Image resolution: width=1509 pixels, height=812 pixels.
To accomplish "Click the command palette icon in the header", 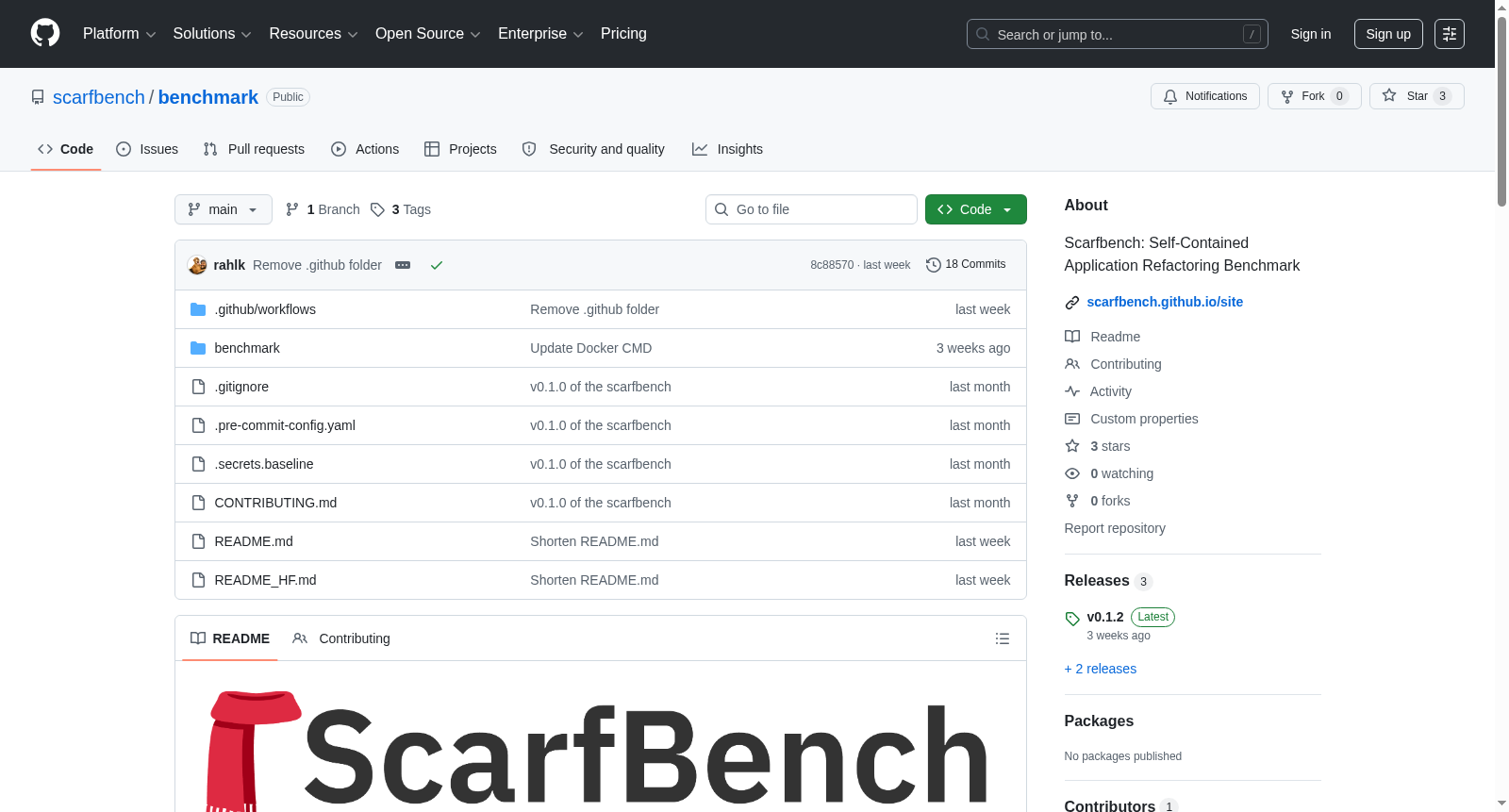I will click(x=1449, y=34).
